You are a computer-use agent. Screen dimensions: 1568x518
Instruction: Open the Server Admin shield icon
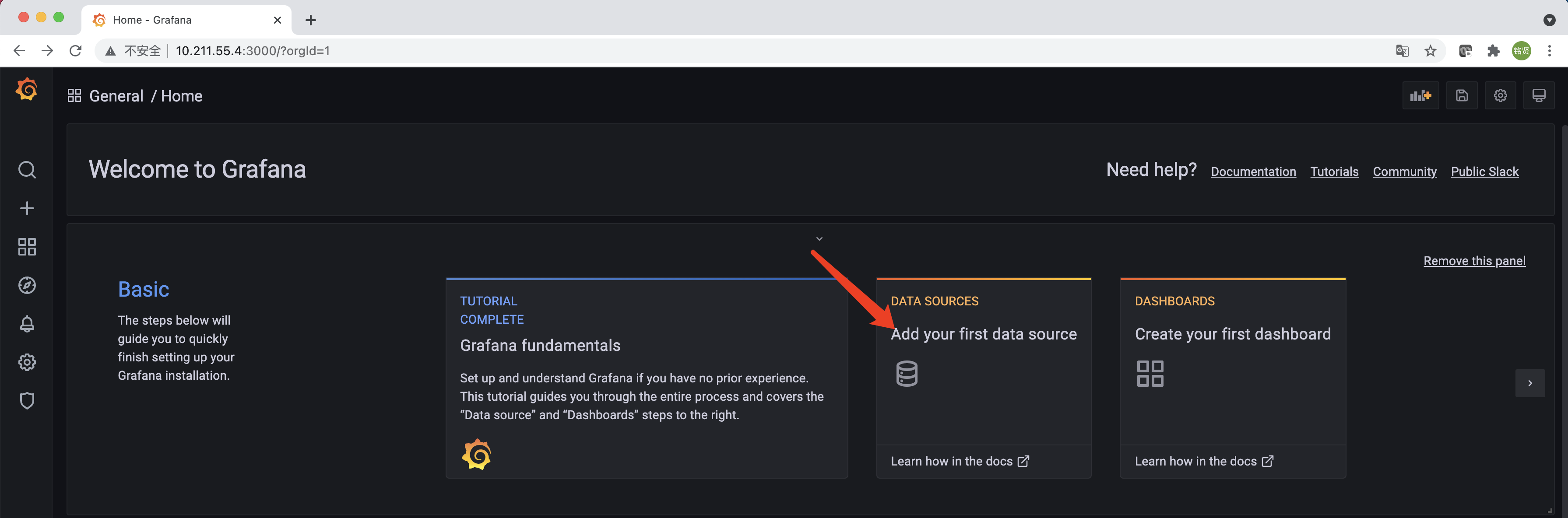pyautogui.click(x=27, y=400)
